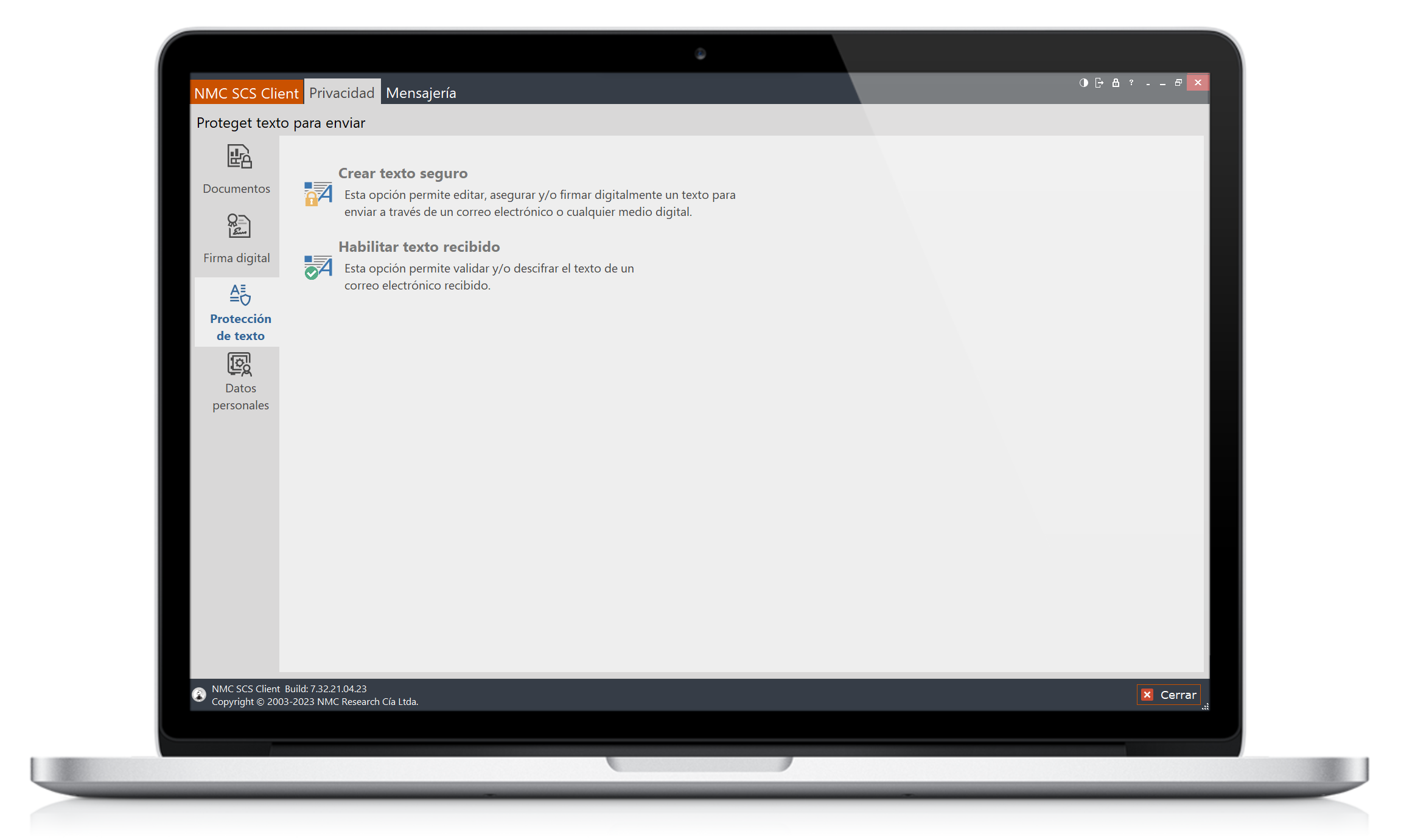Click the user status icon in footer
1401x840 pixels.
(199, 695)
